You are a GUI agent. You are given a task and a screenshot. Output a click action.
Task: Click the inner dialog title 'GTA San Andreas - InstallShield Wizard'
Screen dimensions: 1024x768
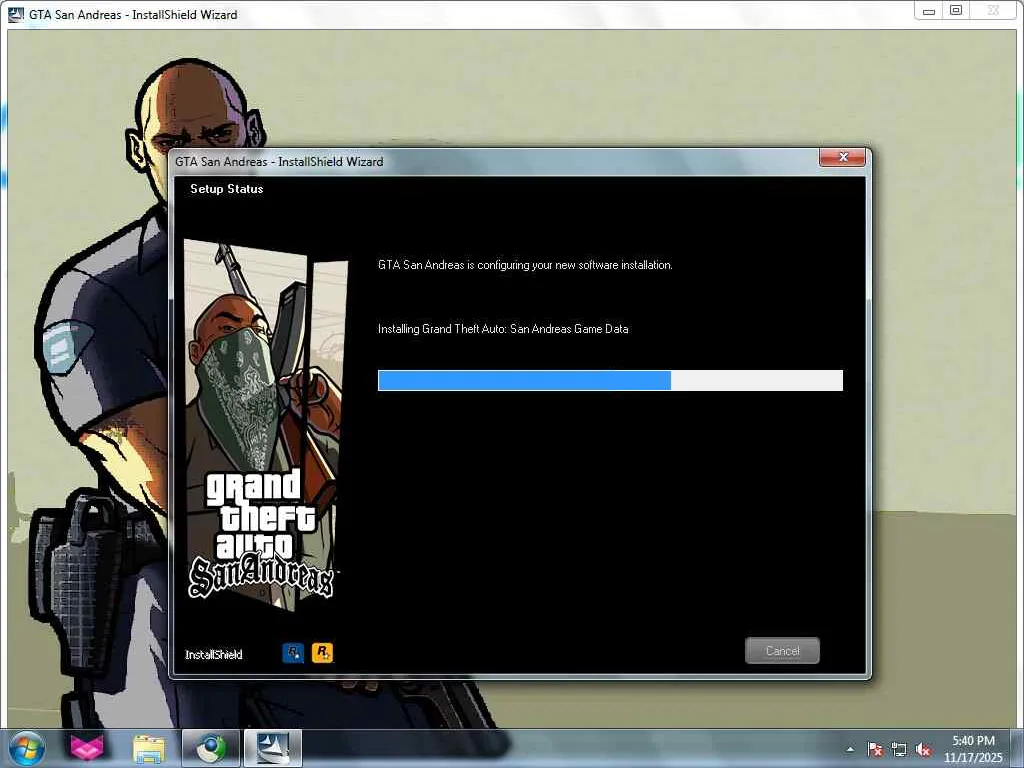coord(279,161)
